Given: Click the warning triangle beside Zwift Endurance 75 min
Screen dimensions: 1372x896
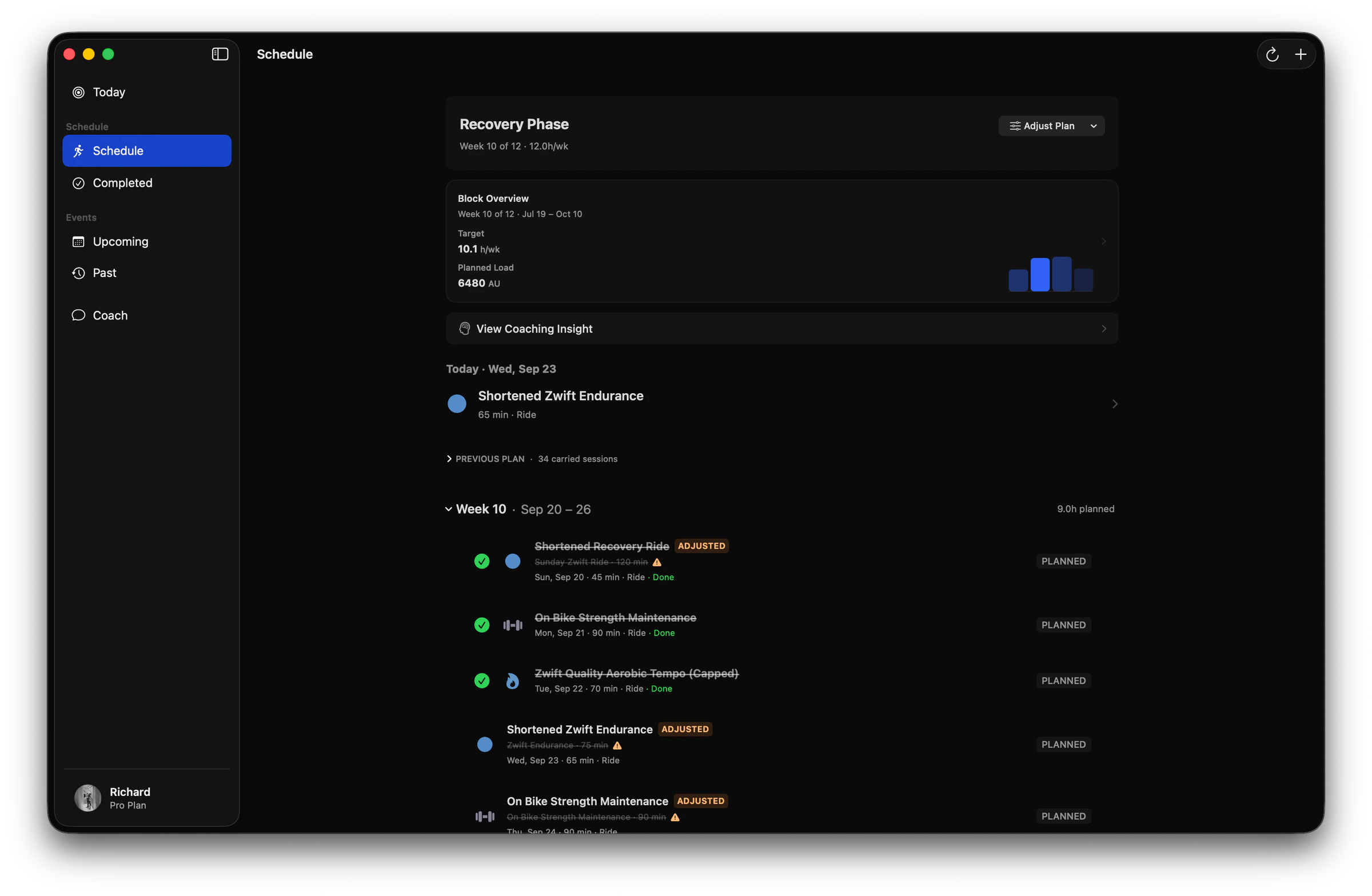Looking at the screenshot, I should point(617,746).
